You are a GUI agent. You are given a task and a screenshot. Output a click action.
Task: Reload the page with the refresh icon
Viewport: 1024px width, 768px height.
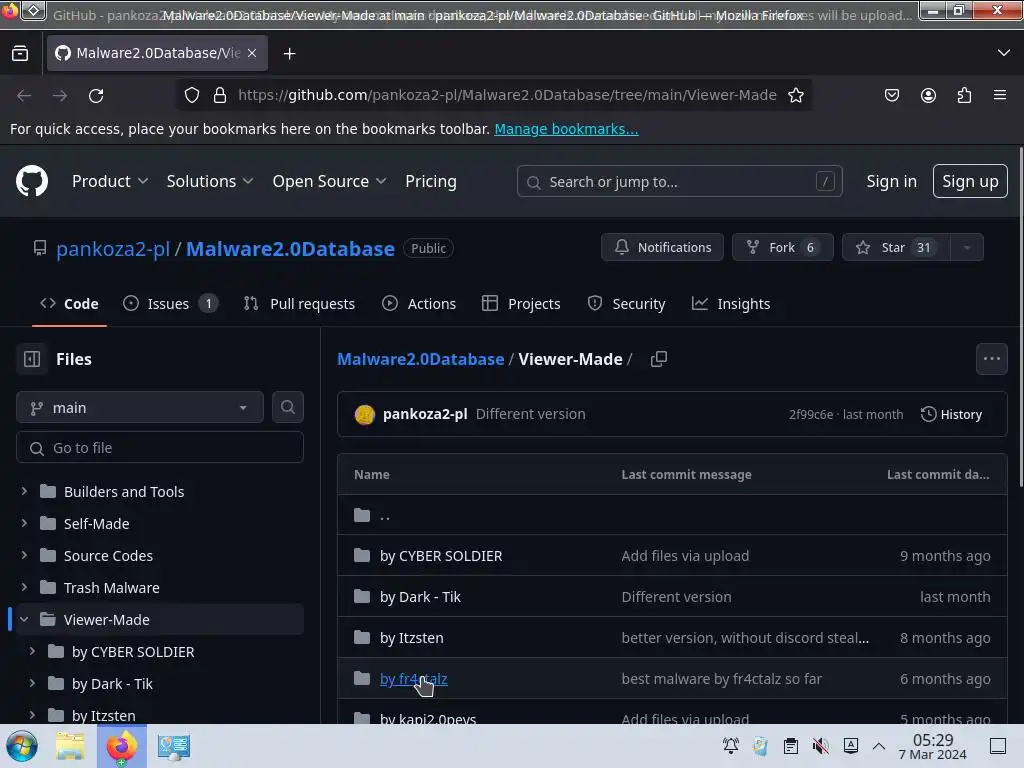pos(96,95)
